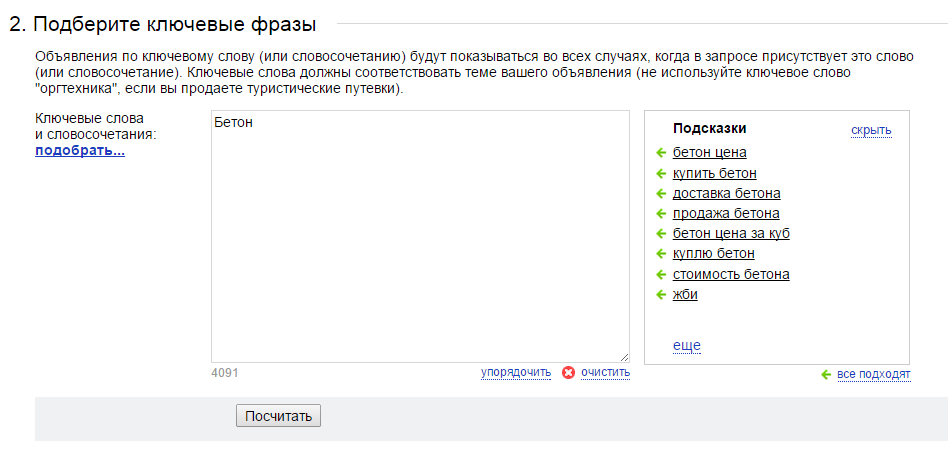The height and width of the screenshot is (467, 948).
Task: Click green arrow next to 'куплю бетон'
Action: (x=661, y=253)
